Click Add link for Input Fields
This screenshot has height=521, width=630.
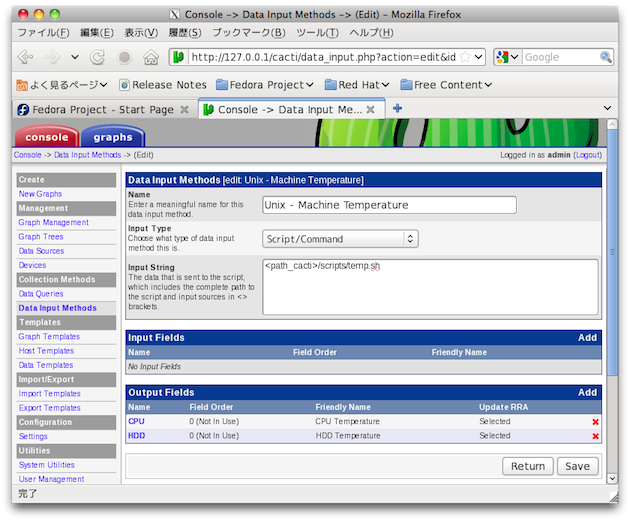[587, 338]
